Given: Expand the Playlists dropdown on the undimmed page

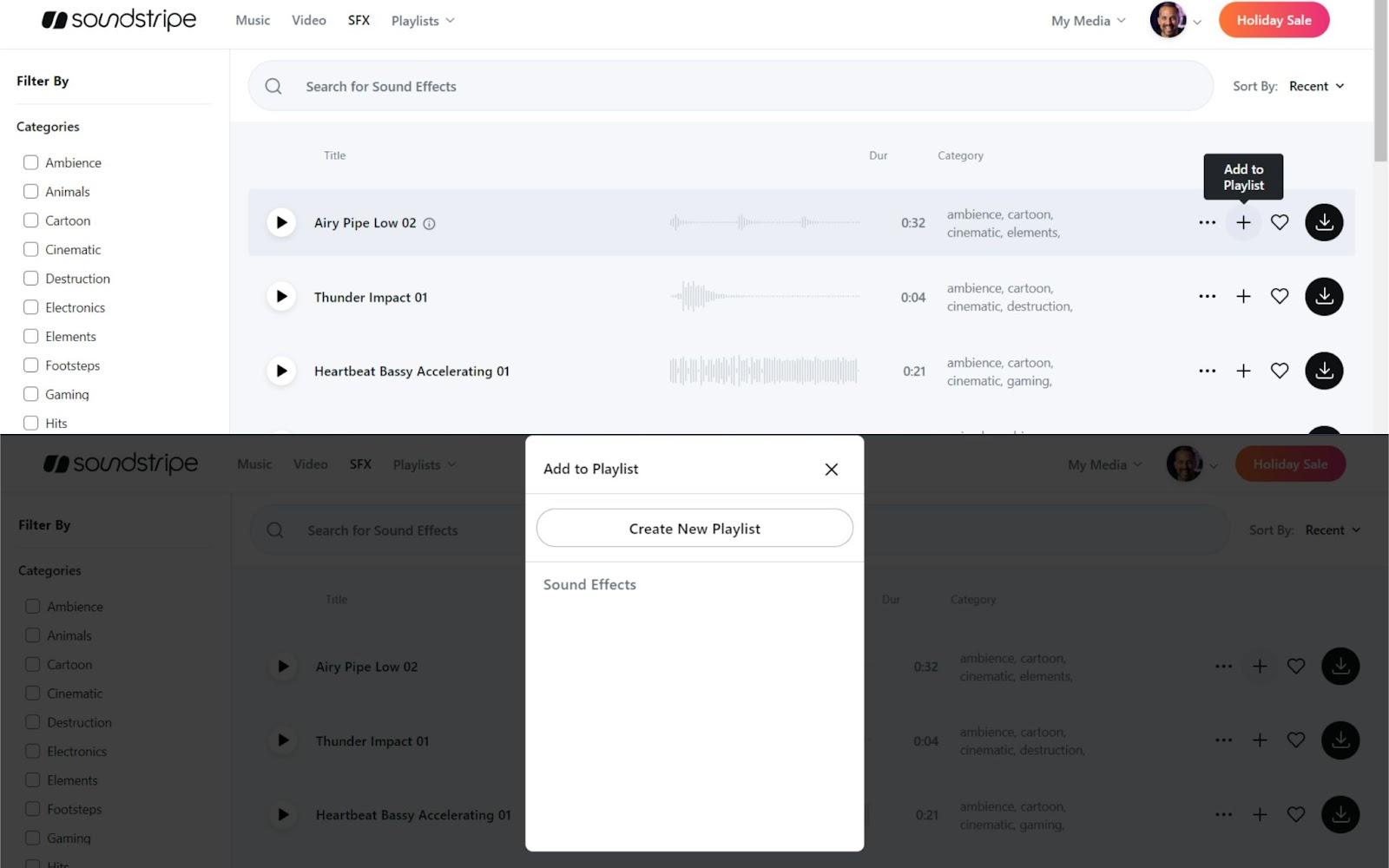Looking at the screenshot, I should point(423,21).
